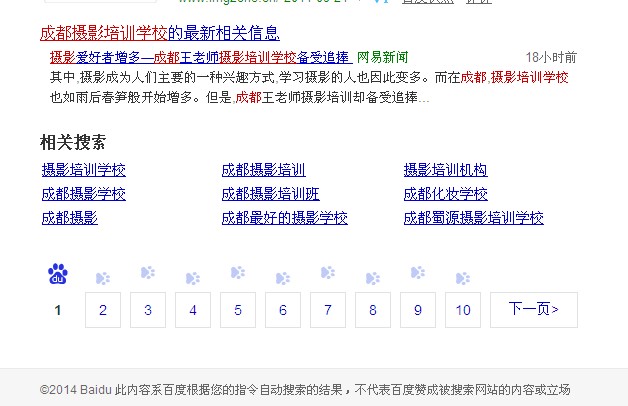The width and height of the screenshot is (628, 406).
Task: Click related search 成都最好的摄影学校
Action: point(284,218)
